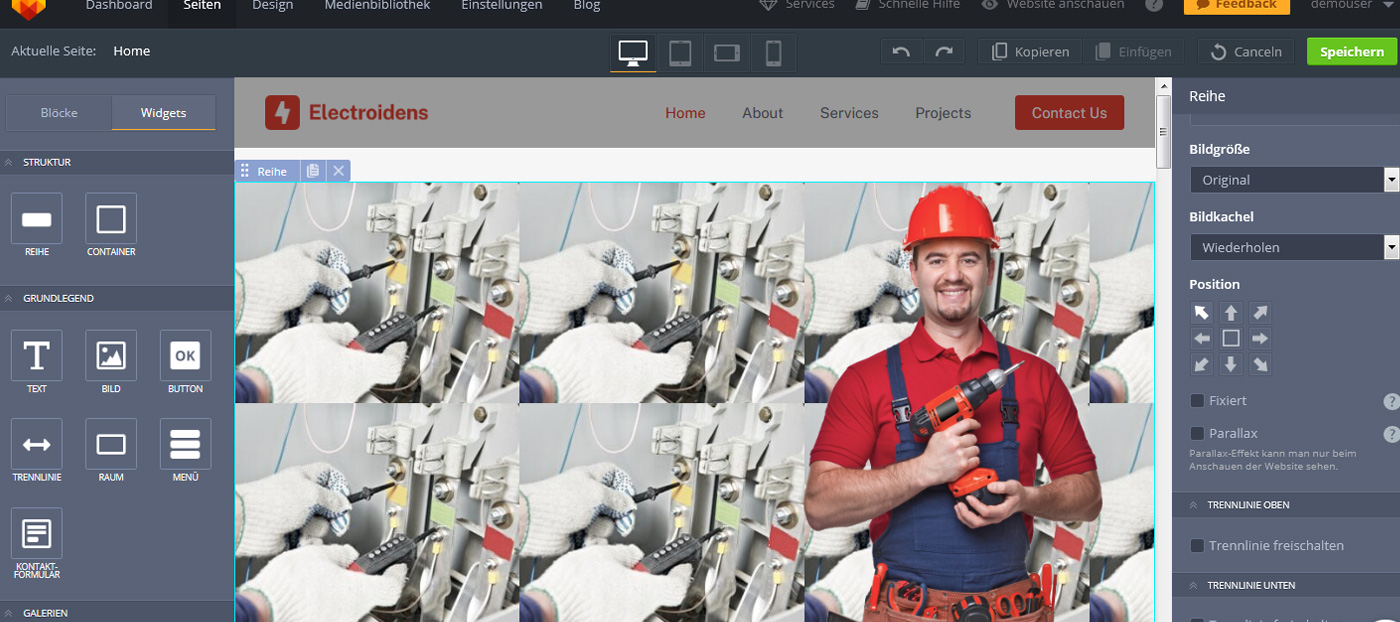This screenshot has width=1400, height=622.
Task: Click the green Speichern button
Action: click(x=1352, y=52)
